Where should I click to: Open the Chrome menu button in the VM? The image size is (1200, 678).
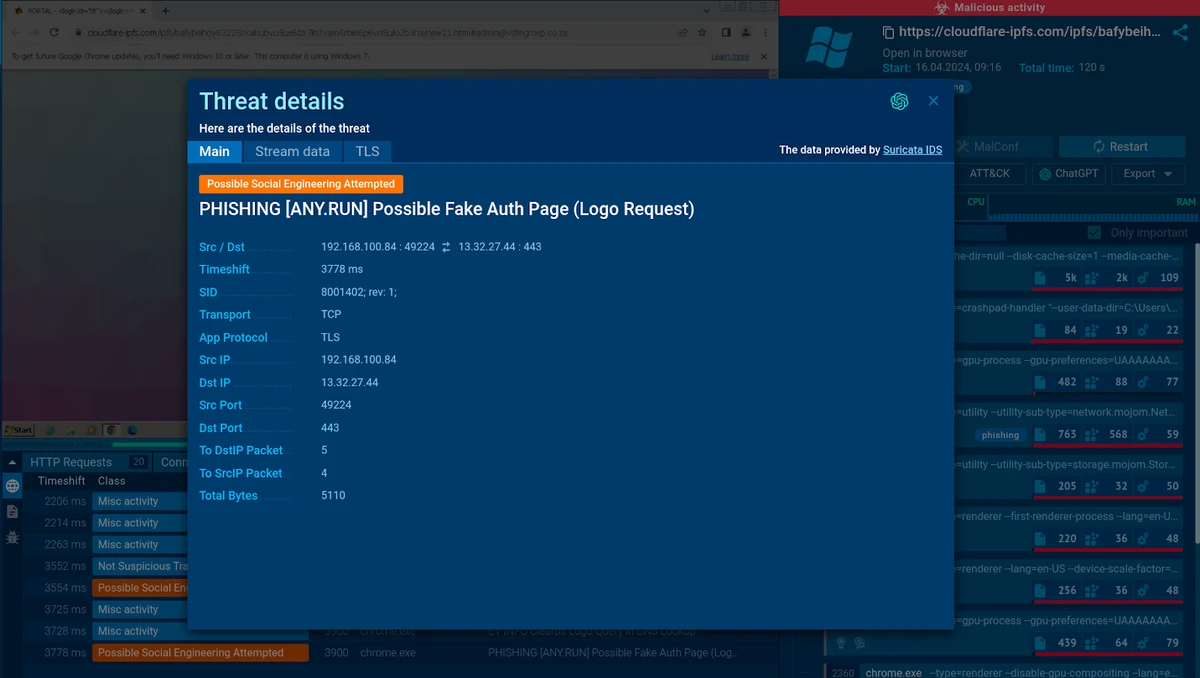765,32
